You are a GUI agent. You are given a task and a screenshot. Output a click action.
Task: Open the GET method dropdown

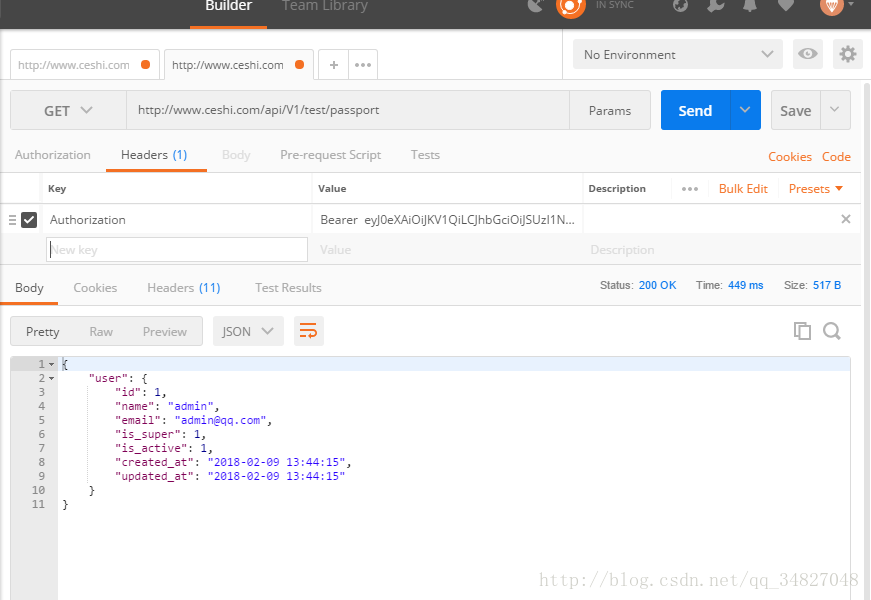(68, 111)
